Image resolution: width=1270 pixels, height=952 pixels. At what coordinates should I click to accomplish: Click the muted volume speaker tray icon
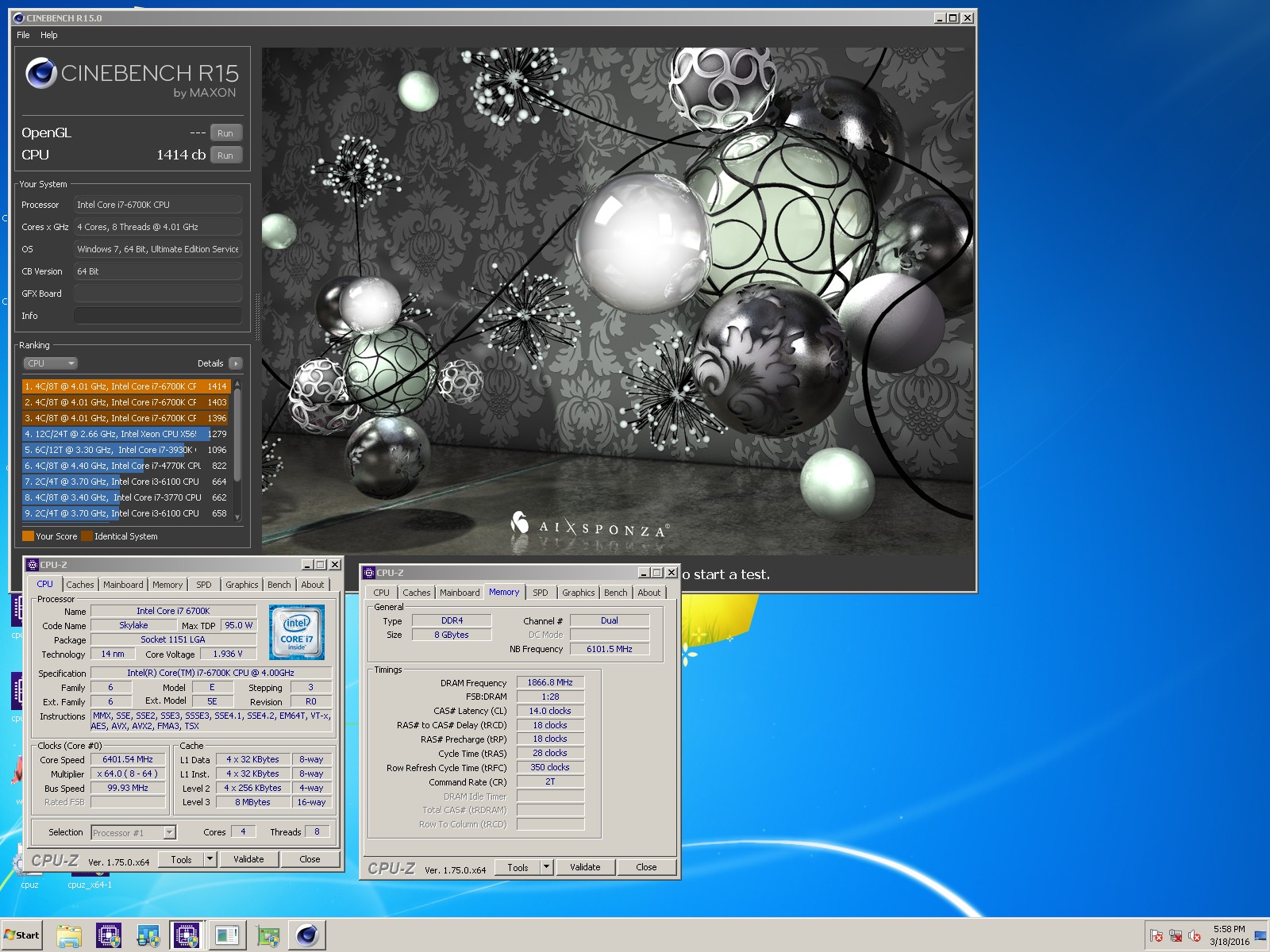pos(1195,935)
